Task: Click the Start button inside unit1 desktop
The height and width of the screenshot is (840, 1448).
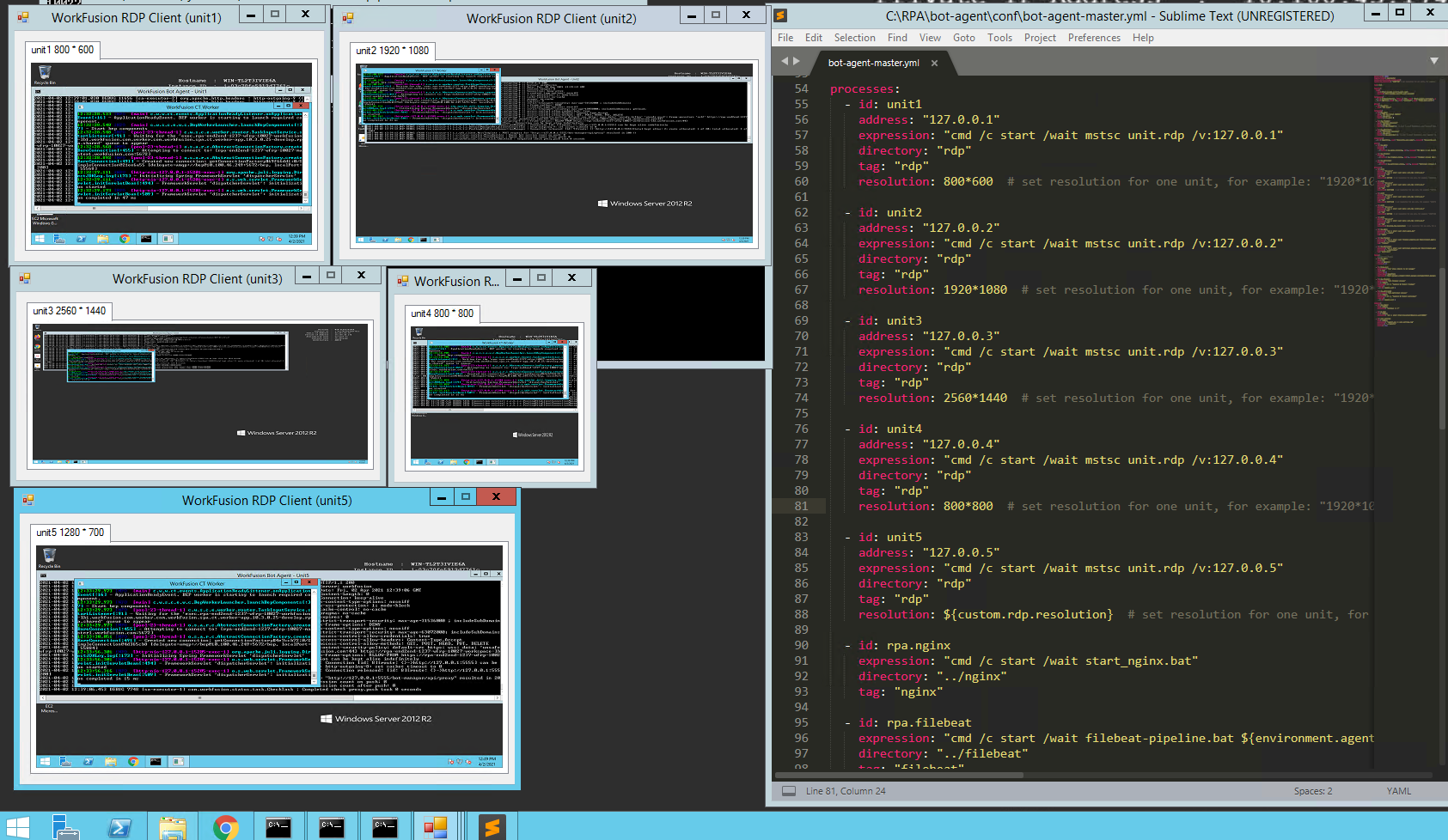Action: (x=40, y=239)
